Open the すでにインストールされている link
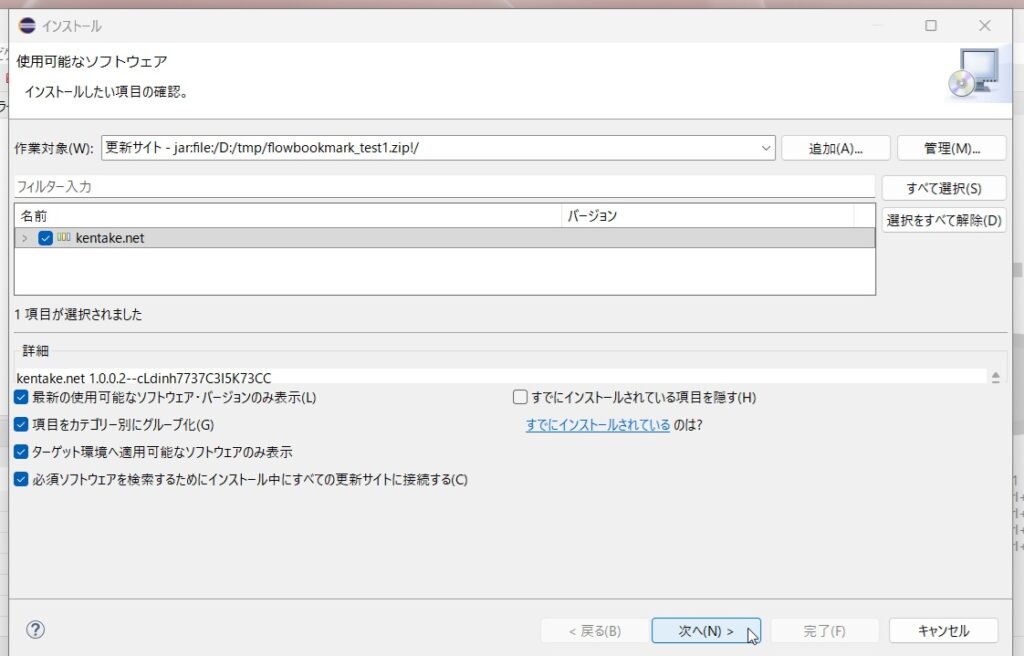The height and width of the screenshot is (656, 1024). click(x=598, y=425)
